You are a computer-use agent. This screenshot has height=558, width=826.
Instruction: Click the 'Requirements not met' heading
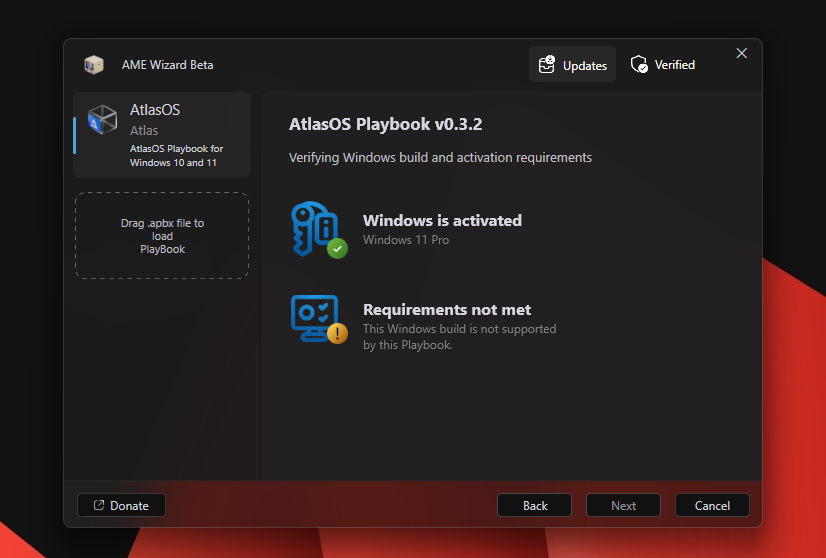[447, 309]
